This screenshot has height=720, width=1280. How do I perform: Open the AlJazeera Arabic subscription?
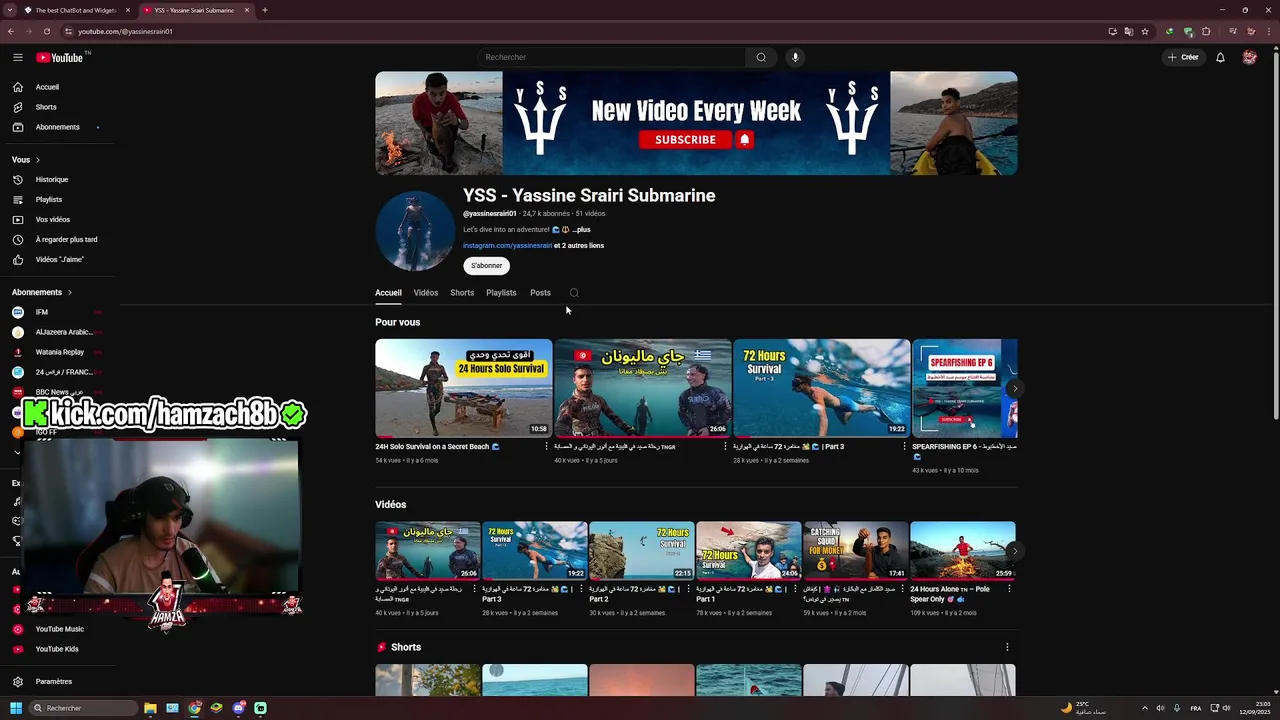tap(64, 332)
